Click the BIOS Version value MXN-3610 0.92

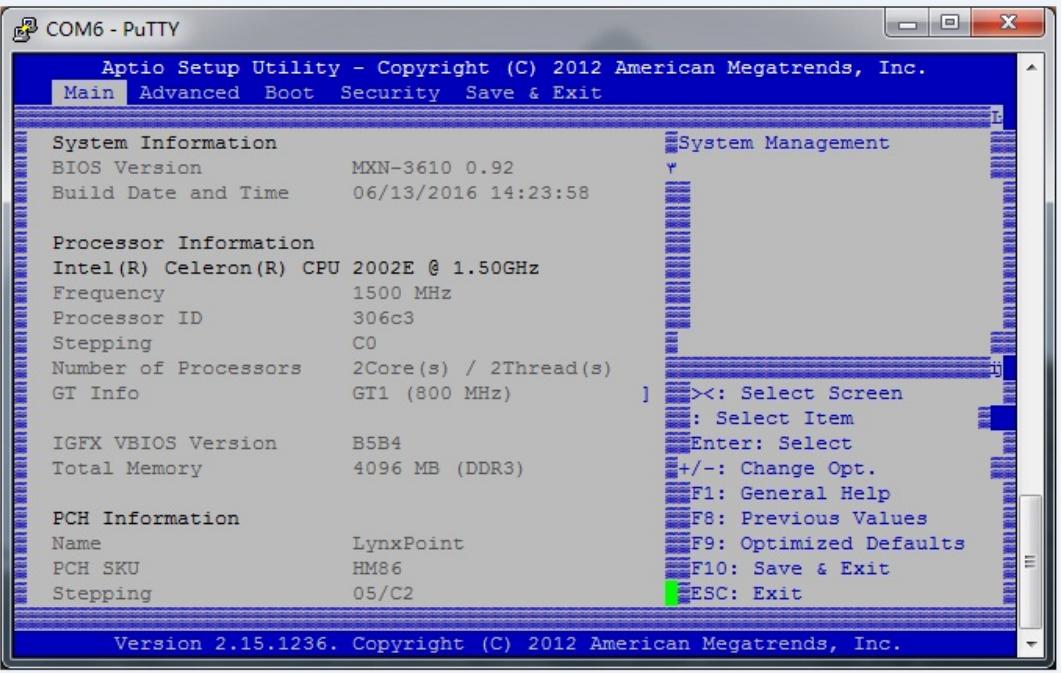click(432, 168)
